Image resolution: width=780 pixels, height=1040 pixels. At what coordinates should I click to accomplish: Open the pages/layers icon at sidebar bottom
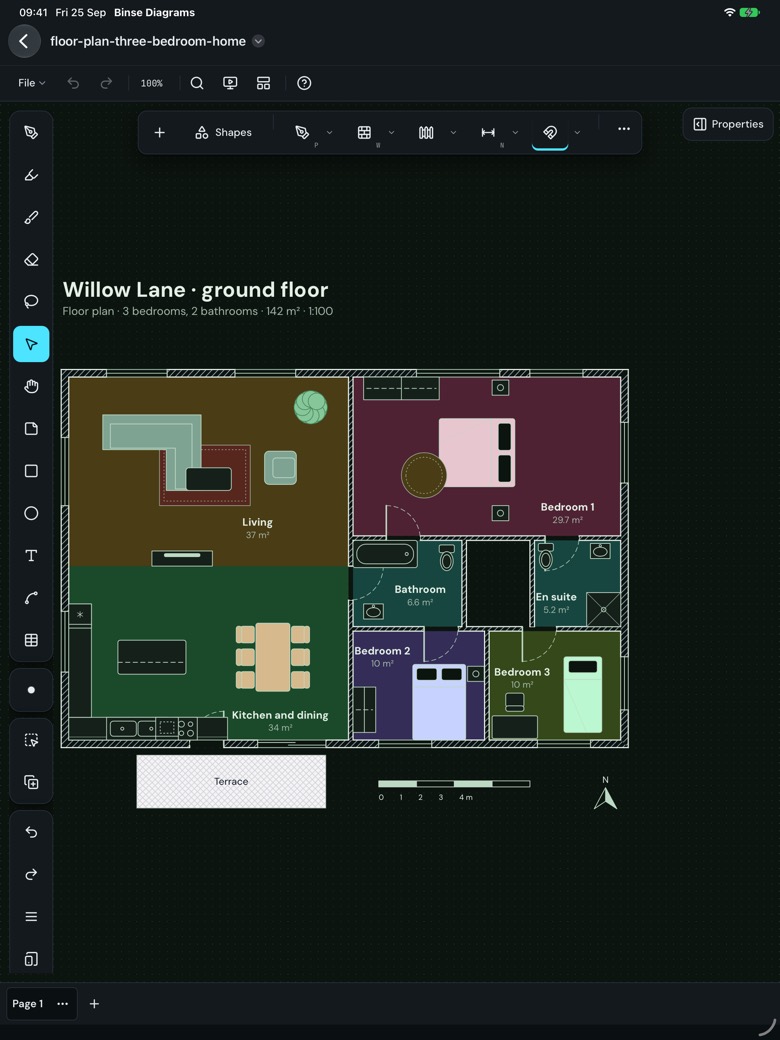[x=31, y=959]
